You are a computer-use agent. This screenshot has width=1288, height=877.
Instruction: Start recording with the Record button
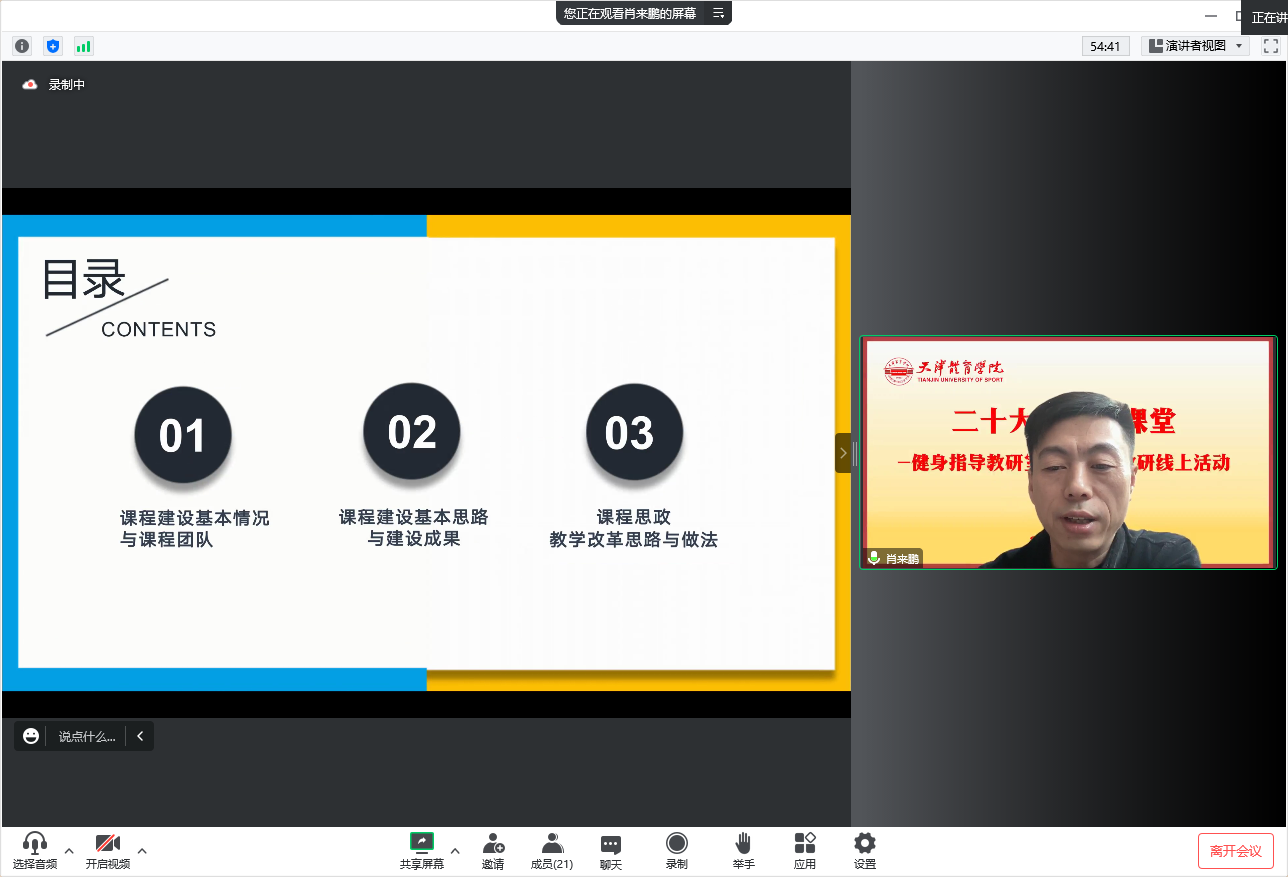[677, 850]
